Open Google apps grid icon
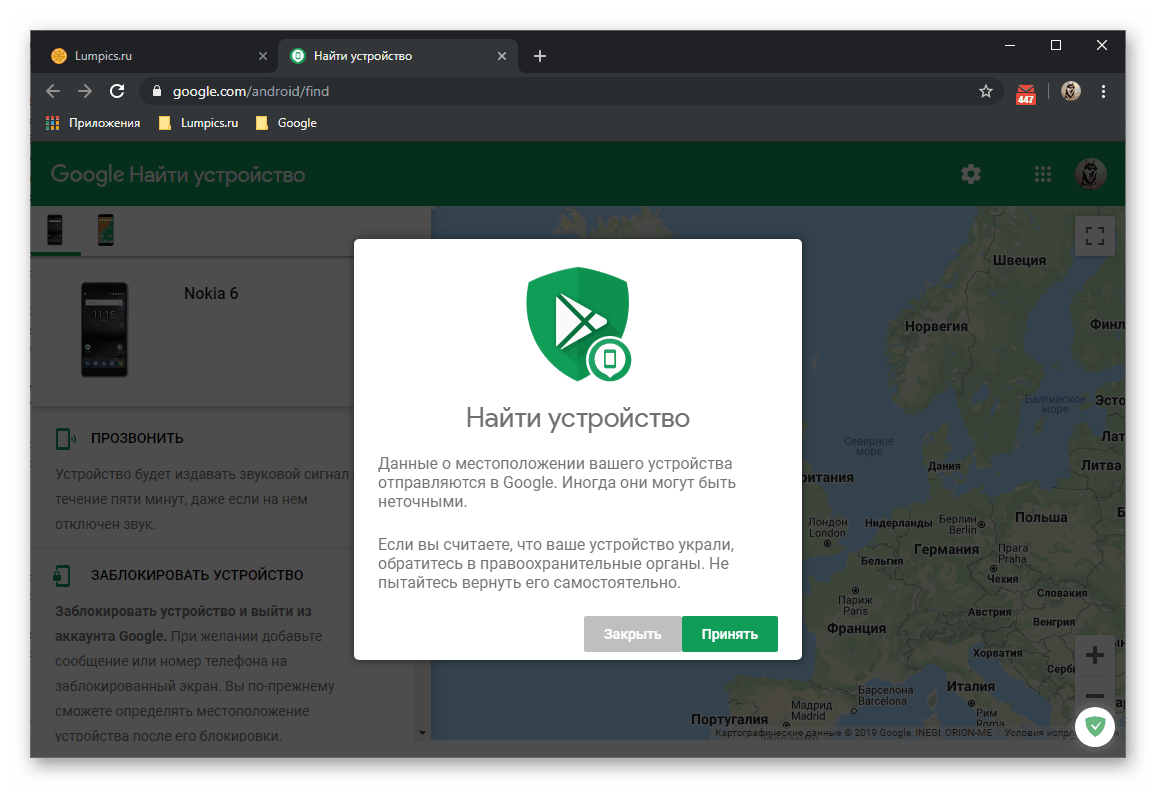The height and width of the screenshot is (788, 1156). (x=1042, y=174)
